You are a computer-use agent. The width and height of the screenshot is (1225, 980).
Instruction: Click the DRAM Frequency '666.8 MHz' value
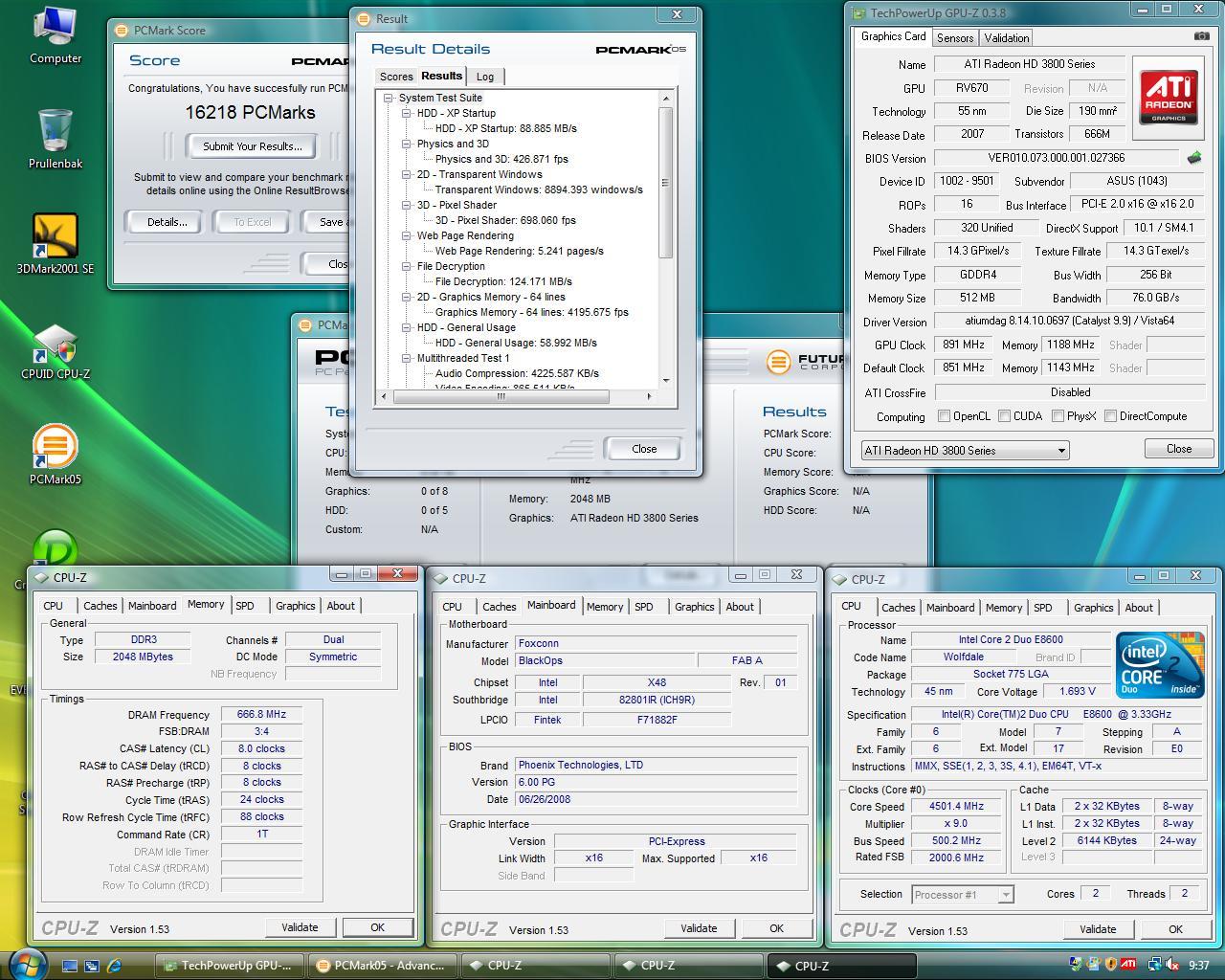click(x=261, y=714)
